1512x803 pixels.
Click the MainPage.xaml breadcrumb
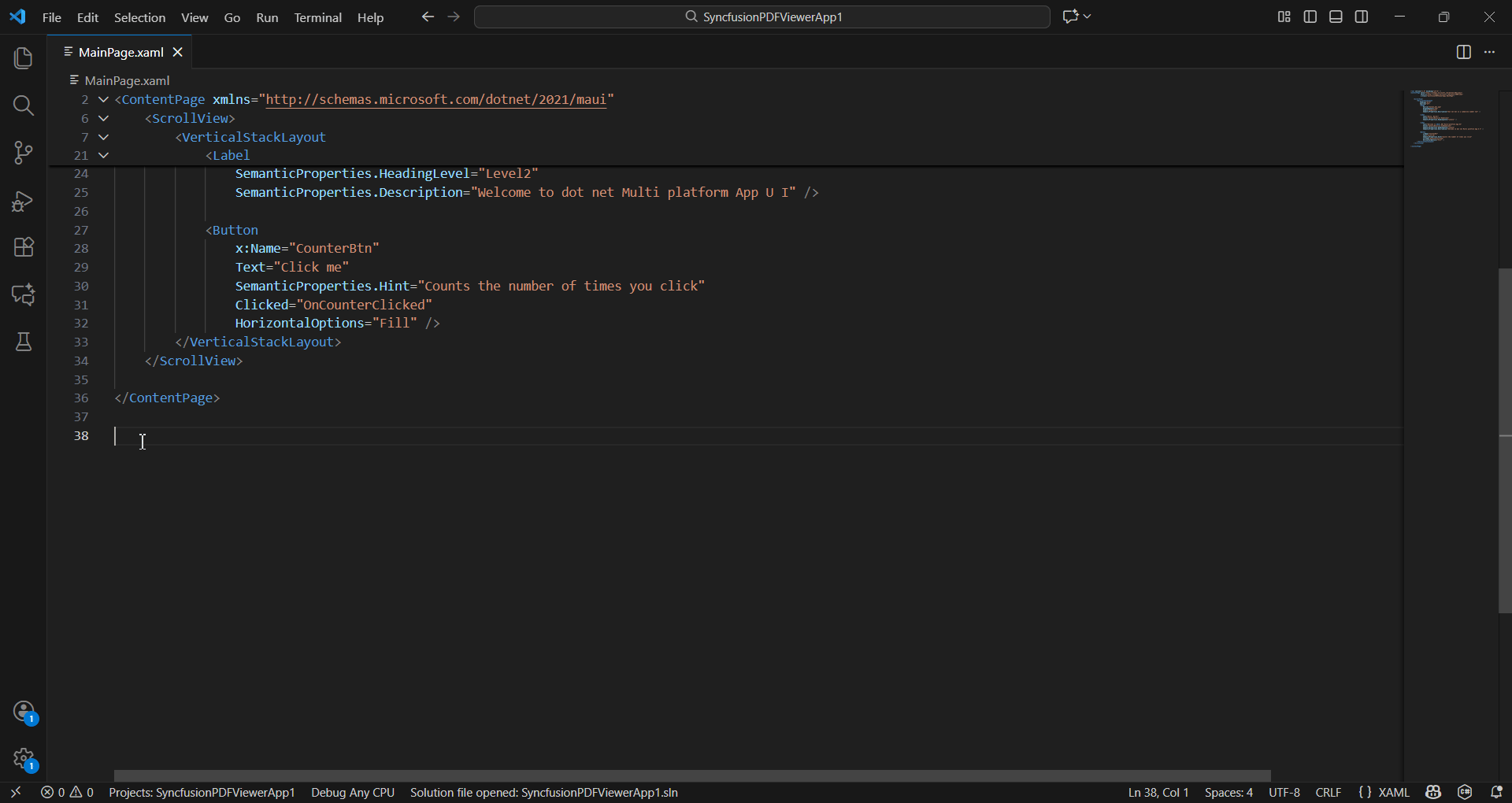coord(127,80)
